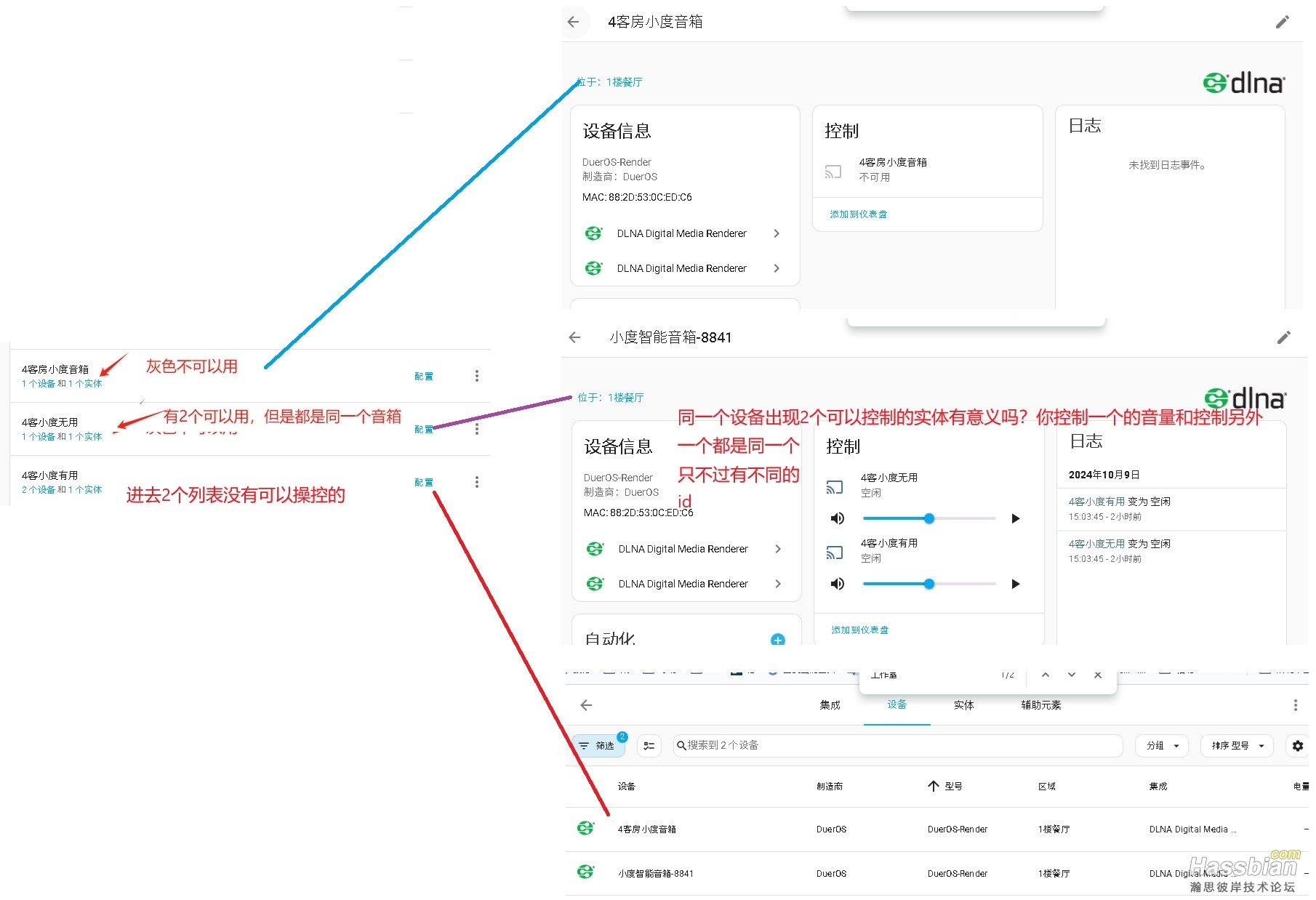Go back from the devices list page
This screenshot has height=900, width=1316.
(587, 705)
